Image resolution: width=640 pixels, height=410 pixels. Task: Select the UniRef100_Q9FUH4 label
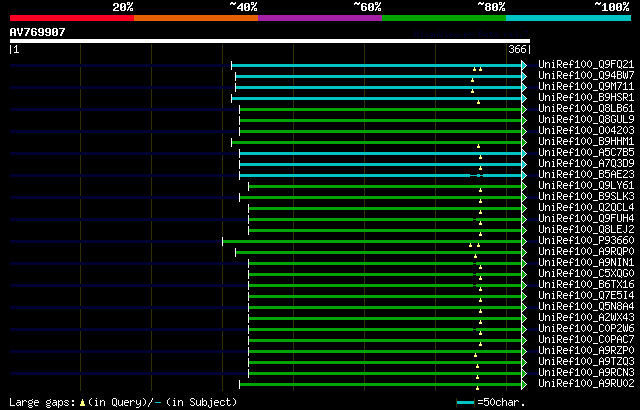click(586, 218)
